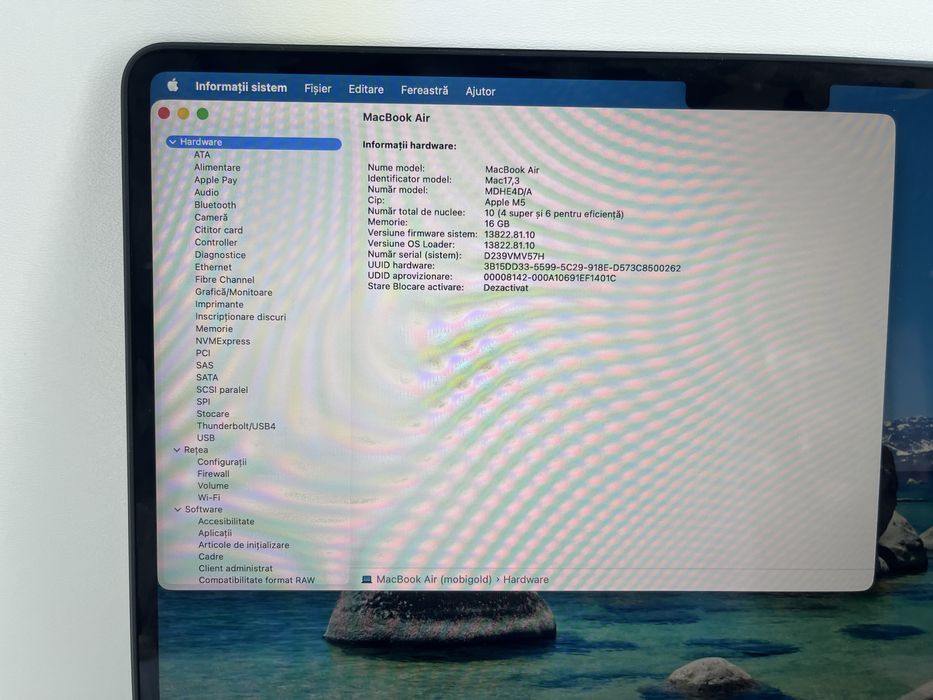The image size is (933, 700).
Task: Select Grafică/Monitoare in the sidebar
Action: [x=234, y=292]
